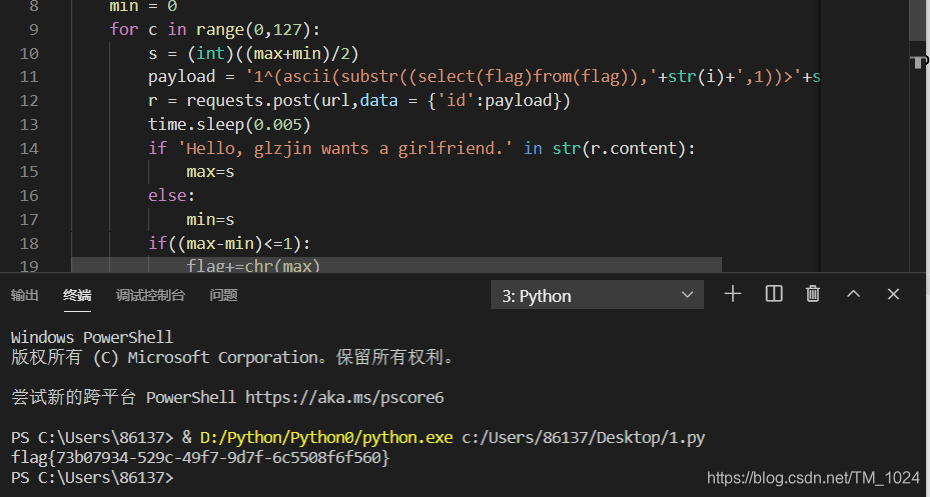This screenshot has width=930, height=497.
Task: Split the terminal panel
Action: (773, 294)
